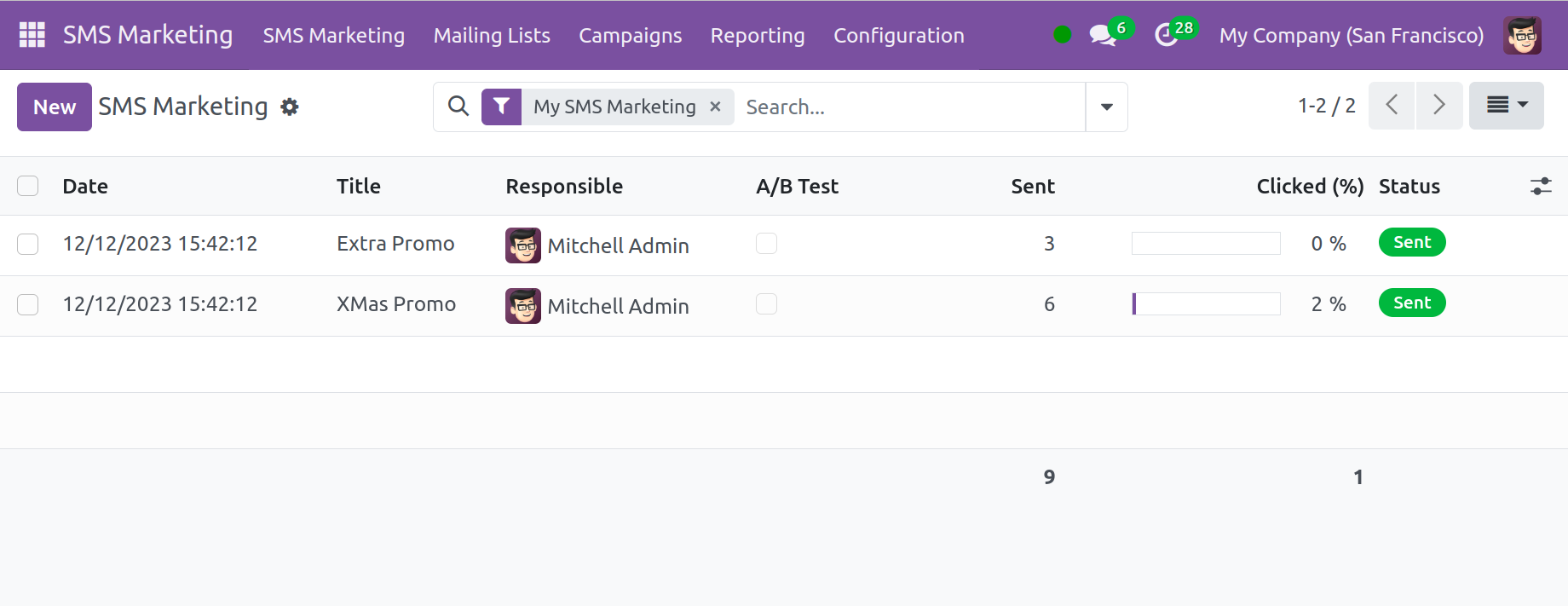
Task: Click the XMas Promo clicked progress bar
Action: (1206, 304)
